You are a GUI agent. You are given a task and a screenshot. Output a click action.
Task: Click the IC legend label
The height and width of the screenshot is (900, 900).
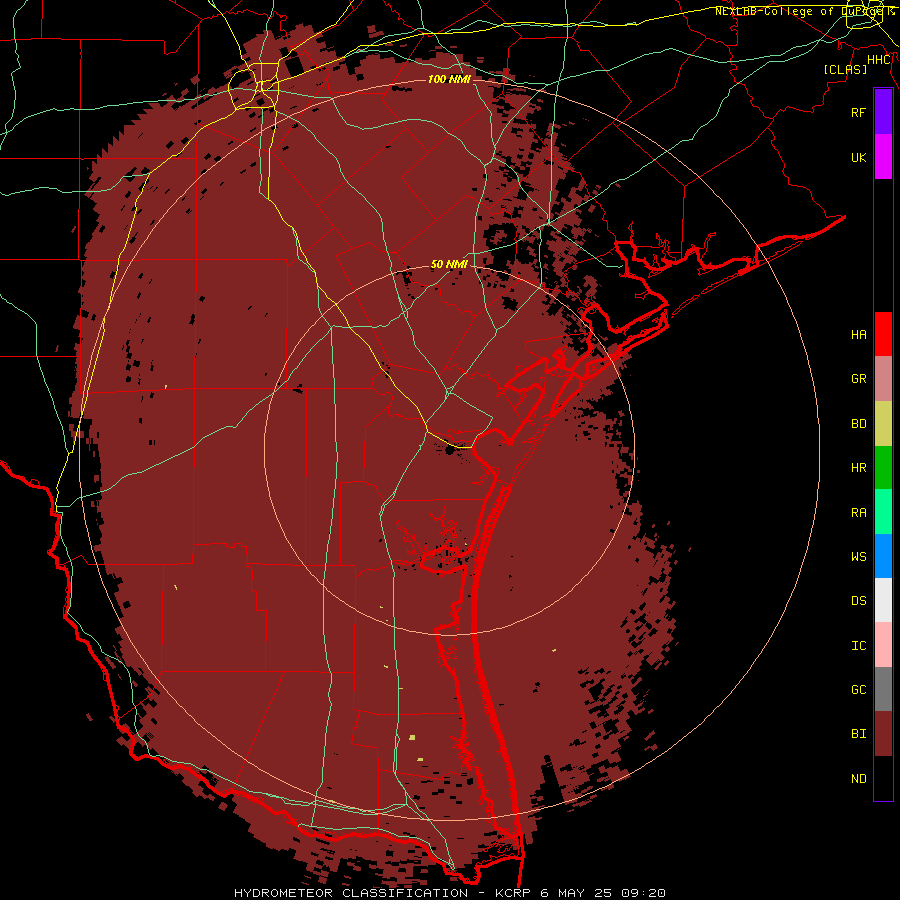coord(858,646)
